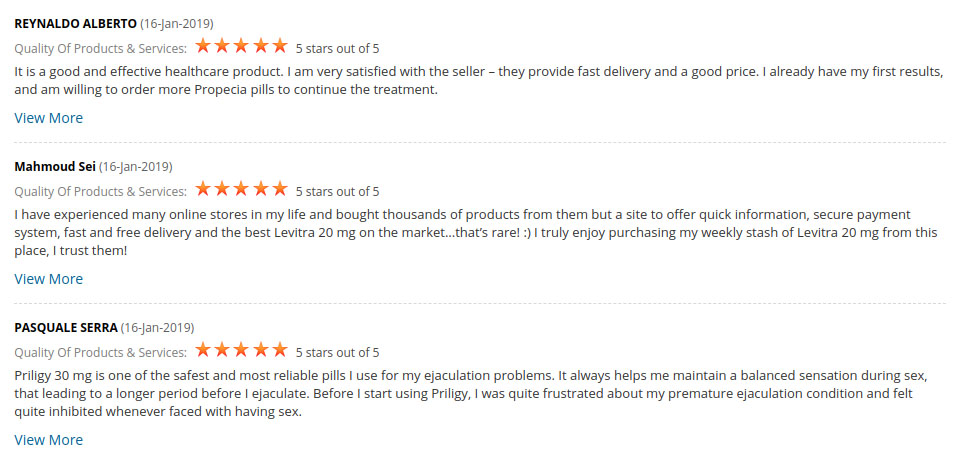Click "5 stars out of 5" in Reynaldo's review

(x=338, y=48)
